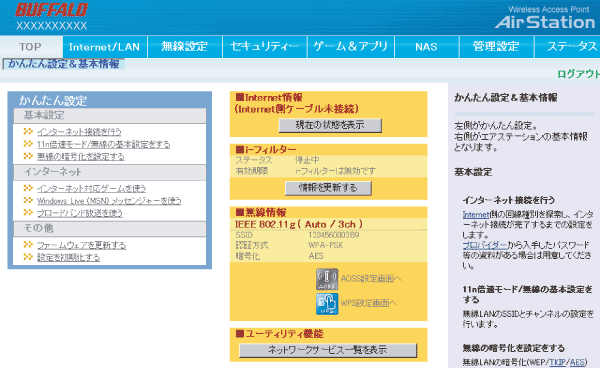Image resolution: width=600 pixels, height=368 pixels.
Task: Click arrow icon beside Windows Live メッセンジャー link
Action: 28,200
